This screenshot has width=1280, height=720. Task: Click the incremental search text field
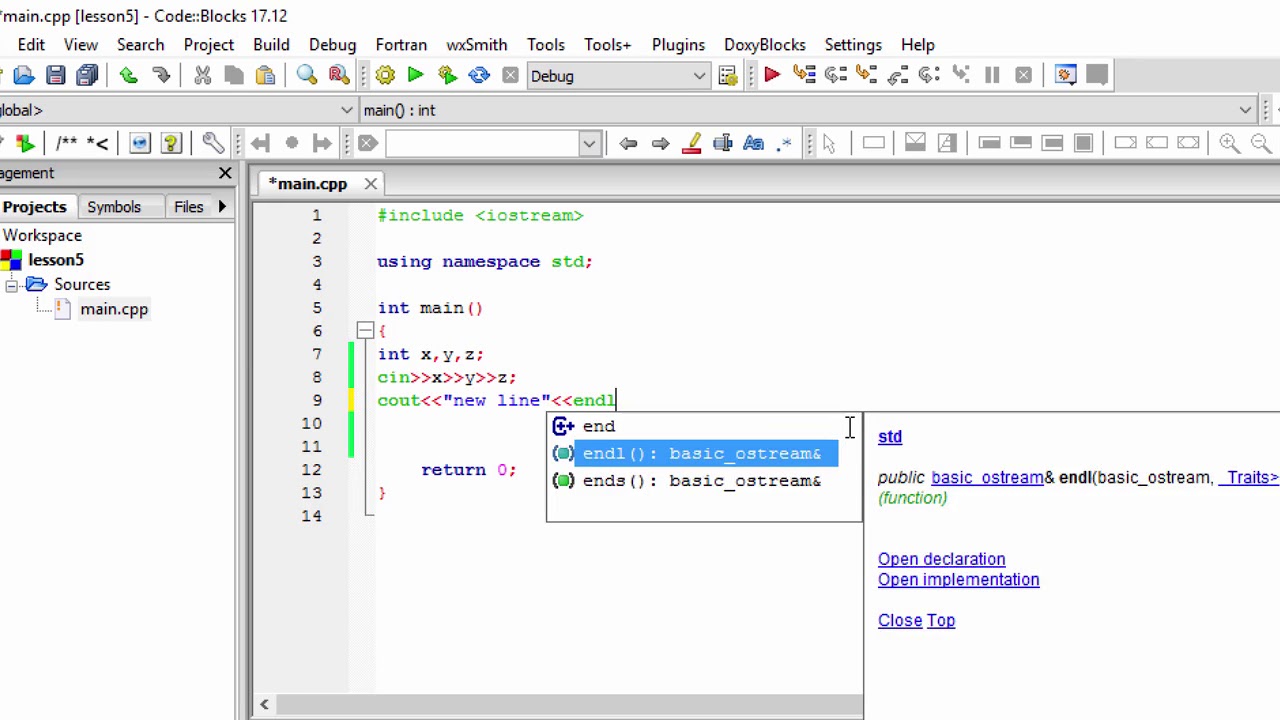click(x=482, y=143)
